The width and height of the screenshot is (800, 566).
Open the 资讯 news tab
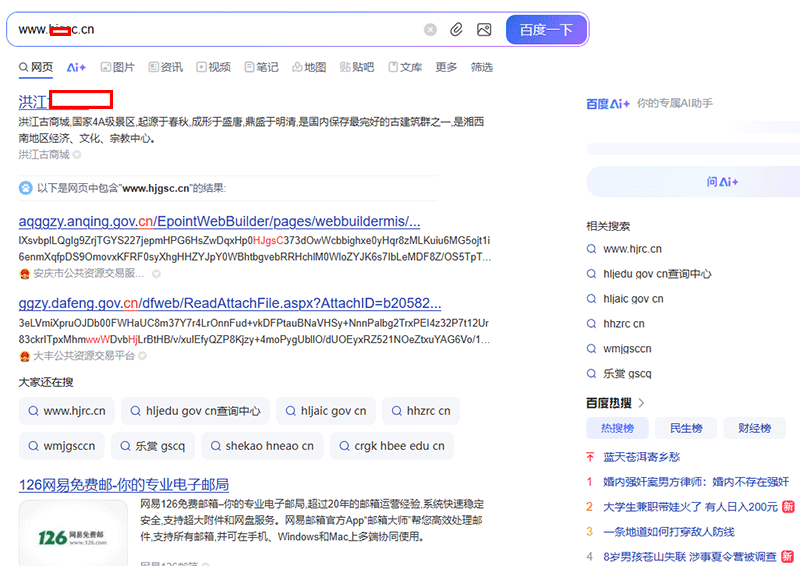[x=164, y=67]
